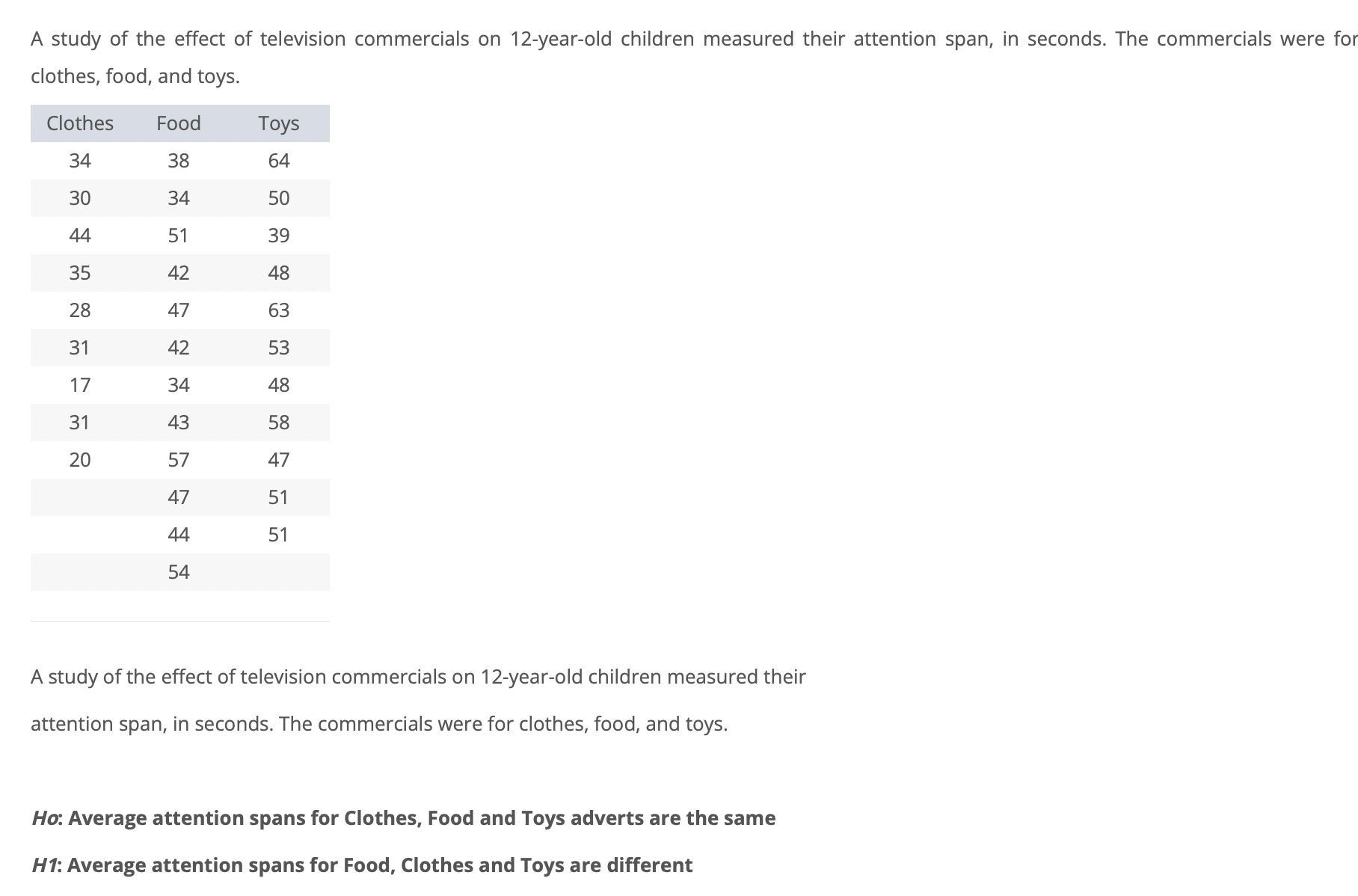Select the 53 cell in the Toys column
Screen dimensions: 1358x896
coord(278,348)
